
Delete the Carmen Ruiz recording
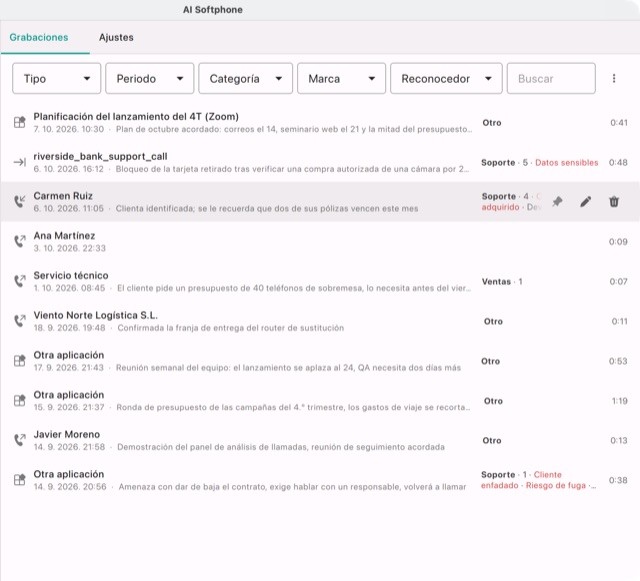[614, 202]
